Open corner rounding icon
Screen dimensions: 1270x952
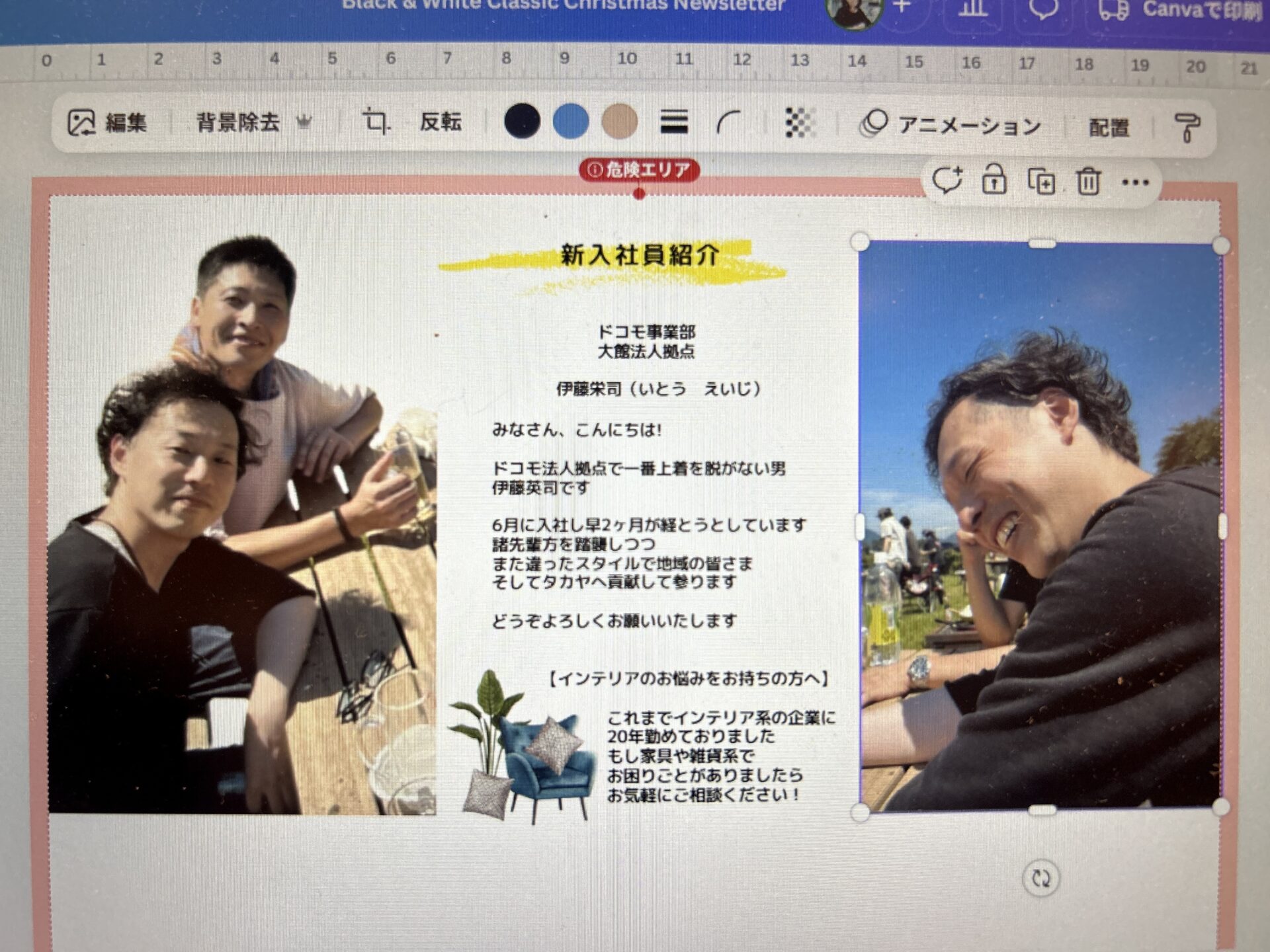[729, 123]
